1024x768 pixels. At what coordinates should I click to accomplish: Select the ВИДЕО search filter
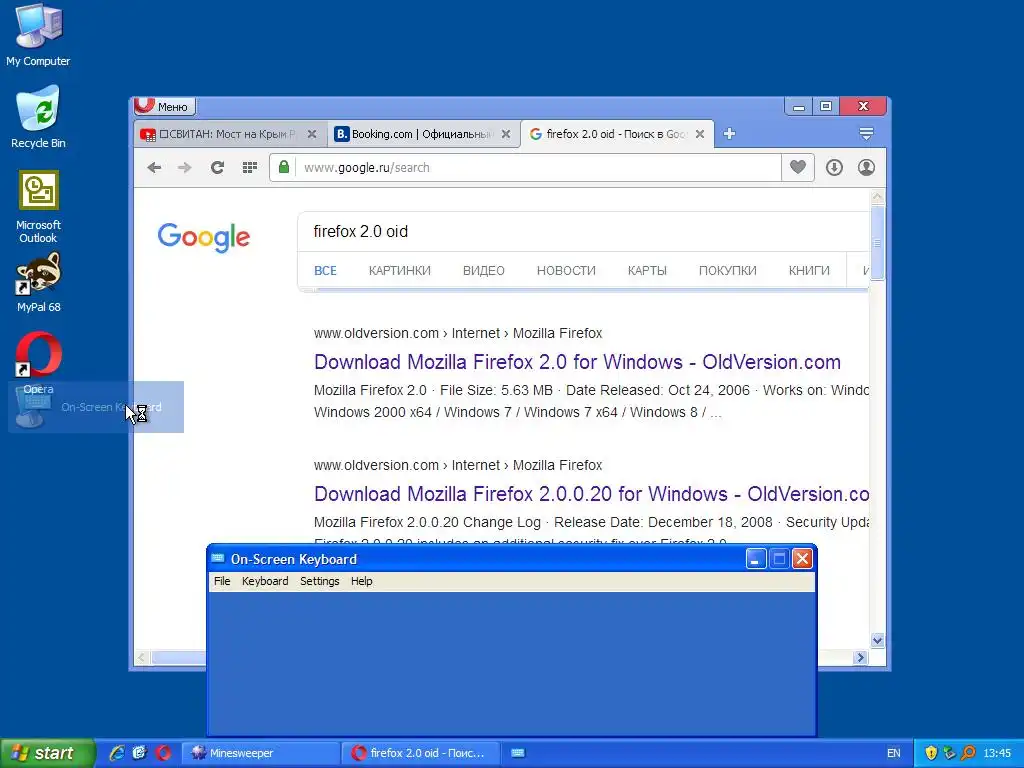pos(484,270)
